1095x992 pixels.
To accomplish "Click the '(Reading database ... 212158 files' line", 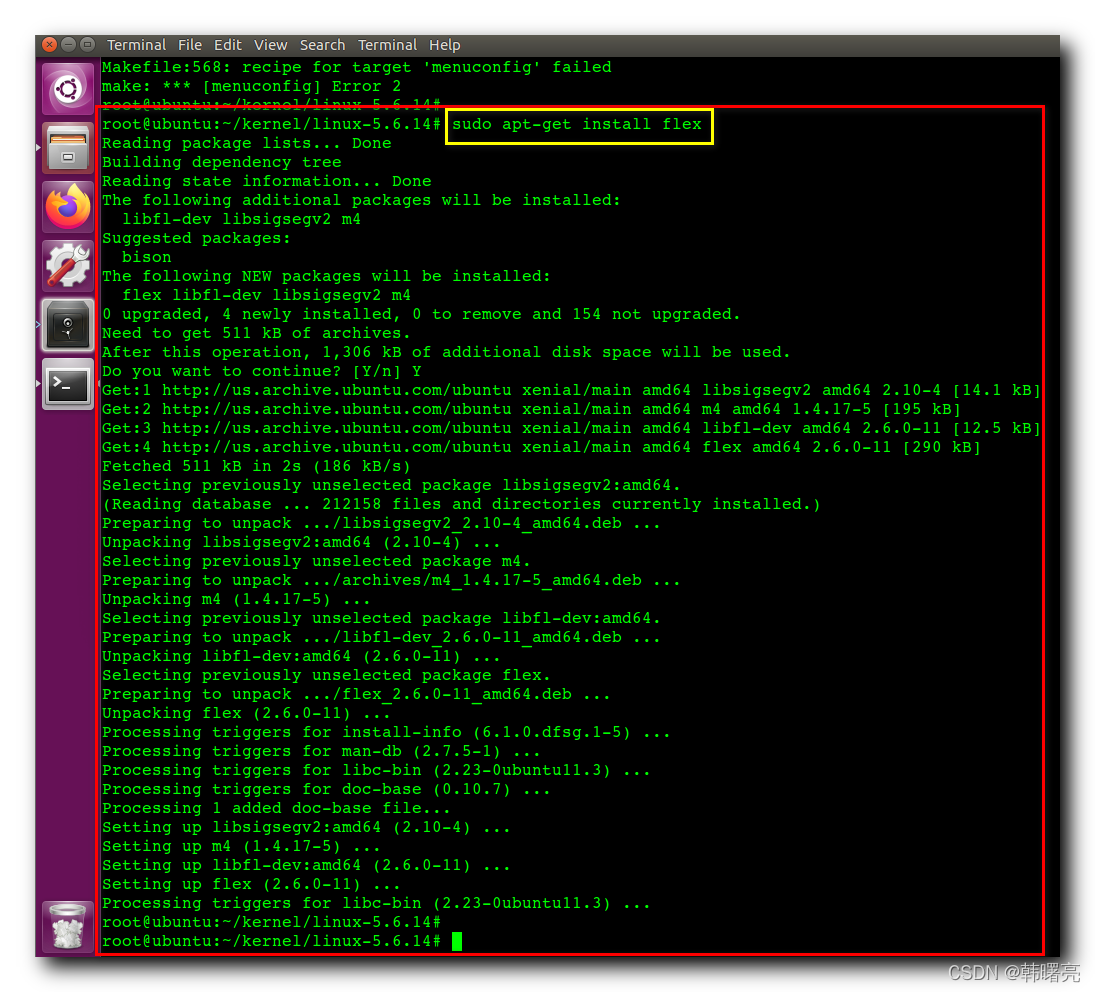I will click(462, 504).
